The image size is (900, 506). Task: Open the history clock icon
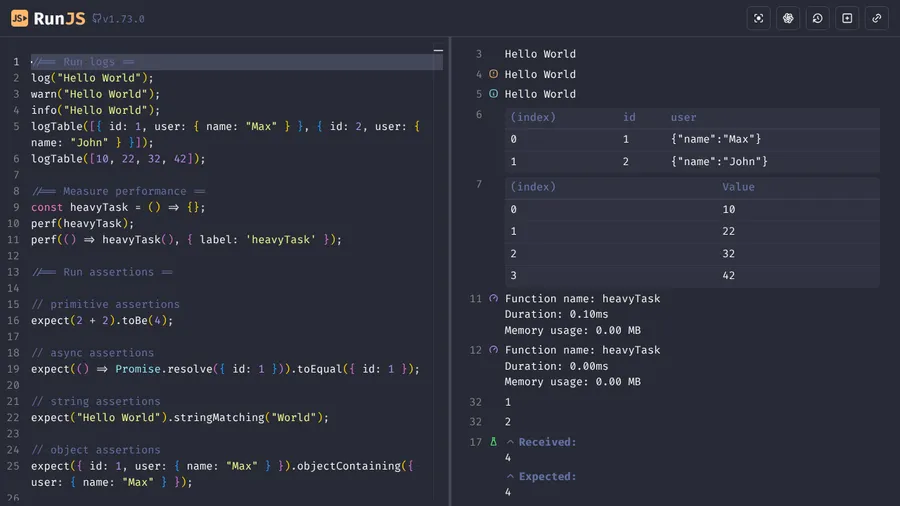coord(817,18)
